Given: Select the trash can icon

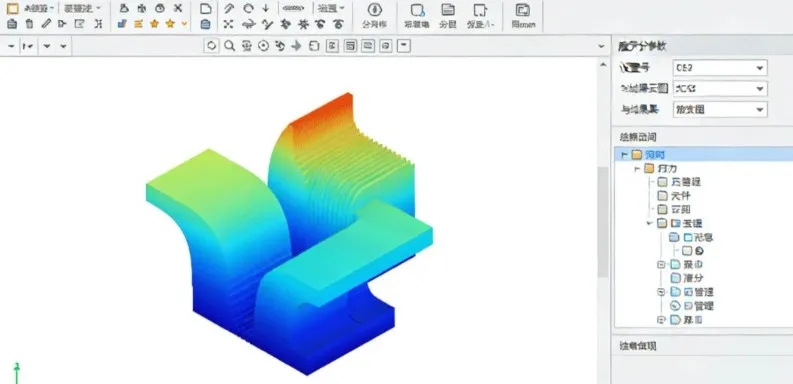Looking at the screenshot, I should pyautogui.click(x=29, y=23).
